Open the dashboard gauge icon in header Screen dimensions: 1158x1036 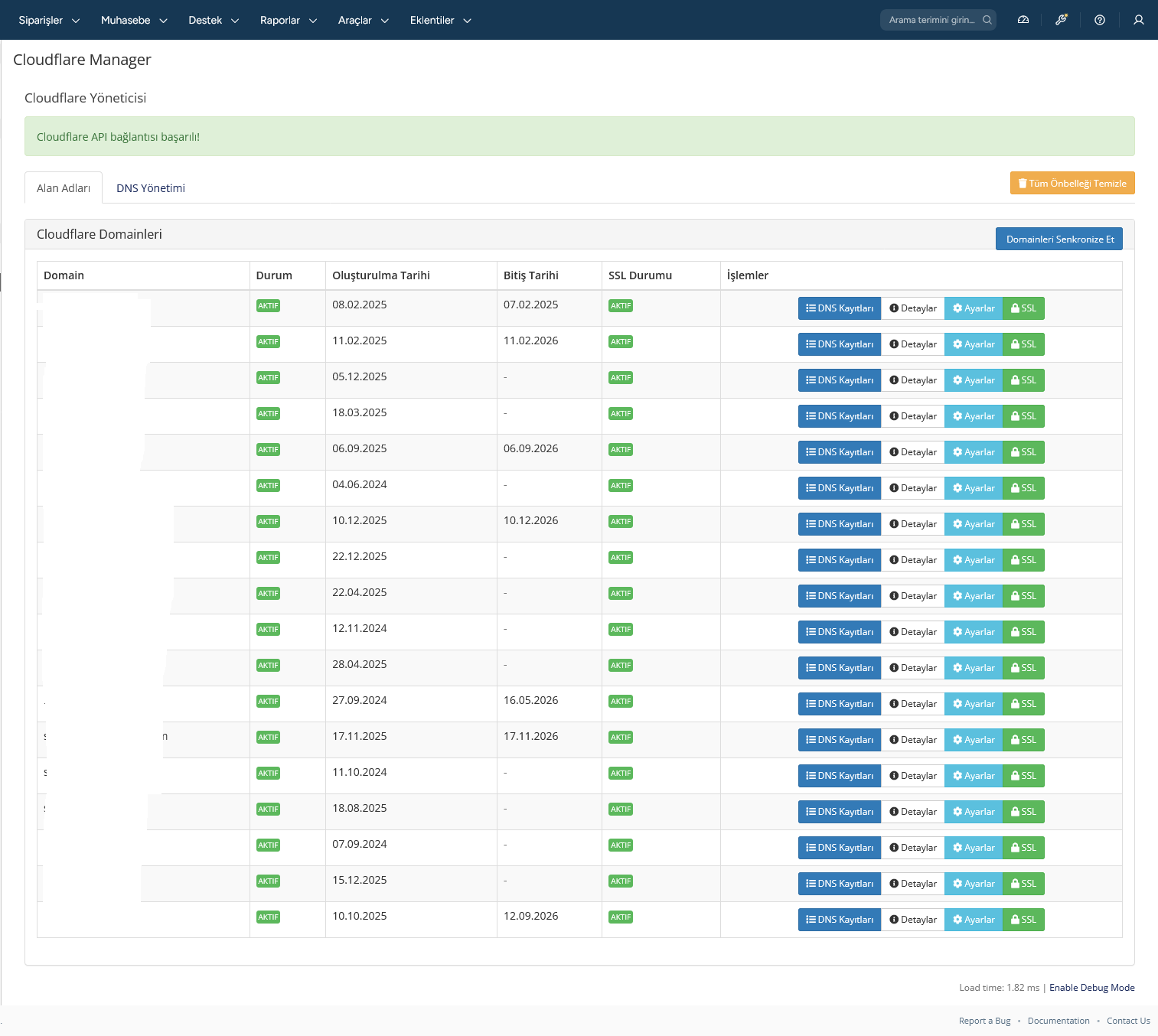click(x=1023, y=20)
